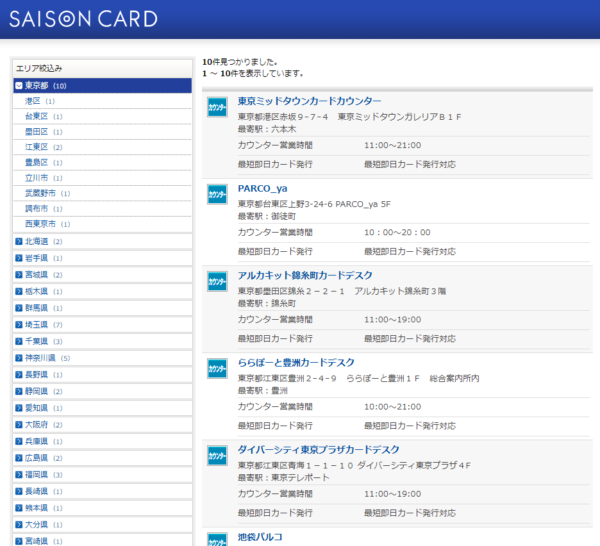The height and width of the screenshot is (546, 600).
Task: Expand the 岩手県 (1) area
Action: [103, 258]
